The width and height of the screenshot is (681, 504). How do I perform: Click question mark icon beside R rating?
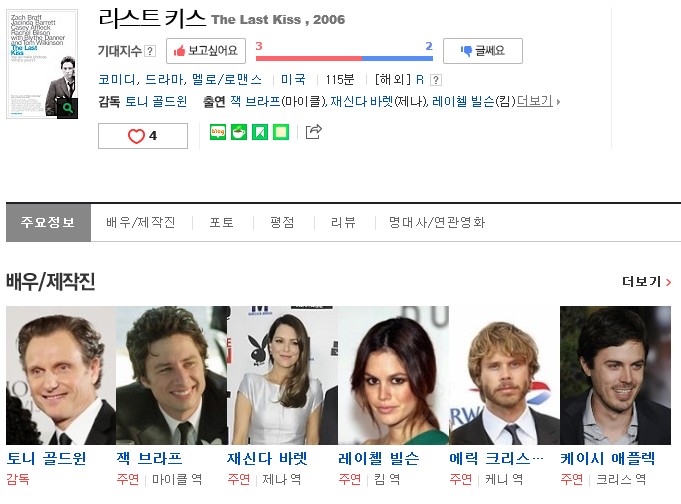coord(436,80)
